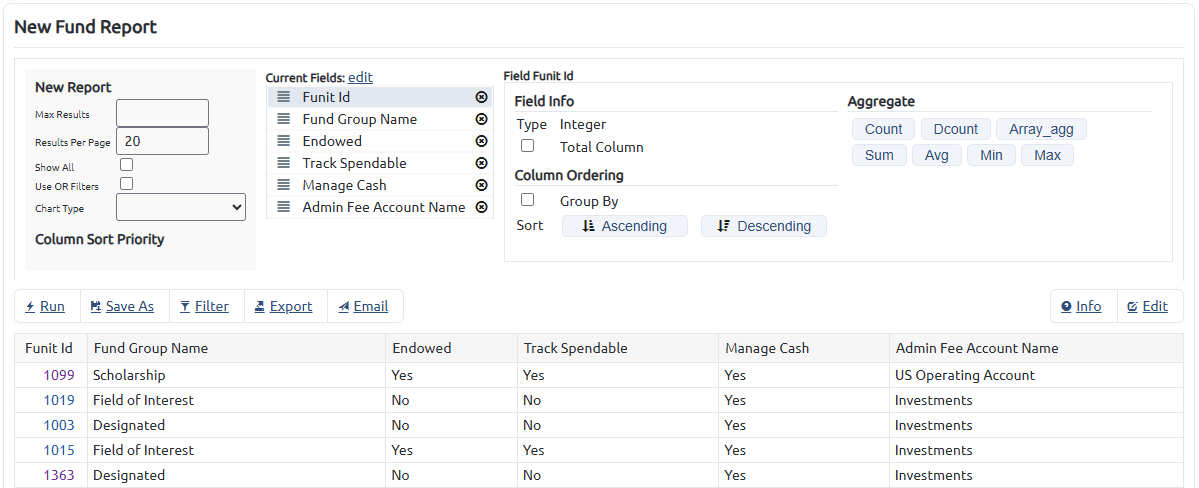Remove the Fund Group Name field
Screen dimensions: 1199x488
[481, 119]
